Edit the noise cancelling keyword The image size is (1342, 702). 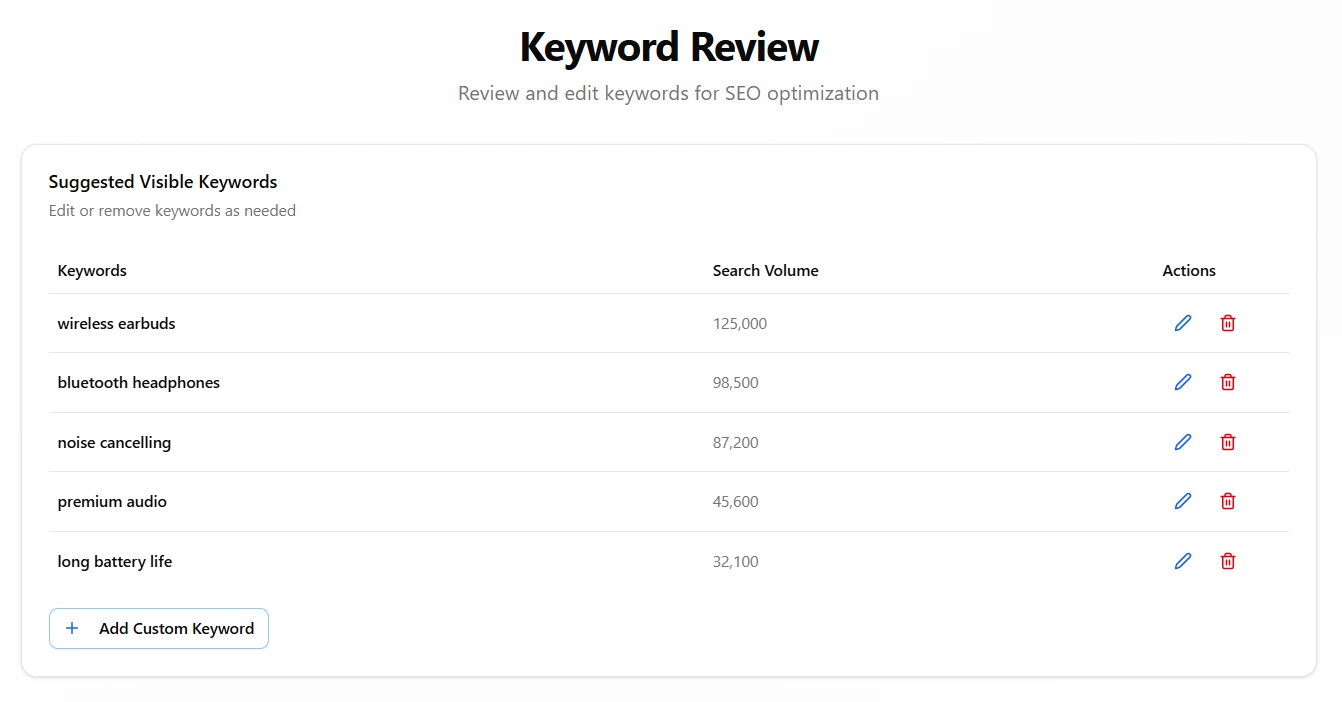tap(1183, 442)
